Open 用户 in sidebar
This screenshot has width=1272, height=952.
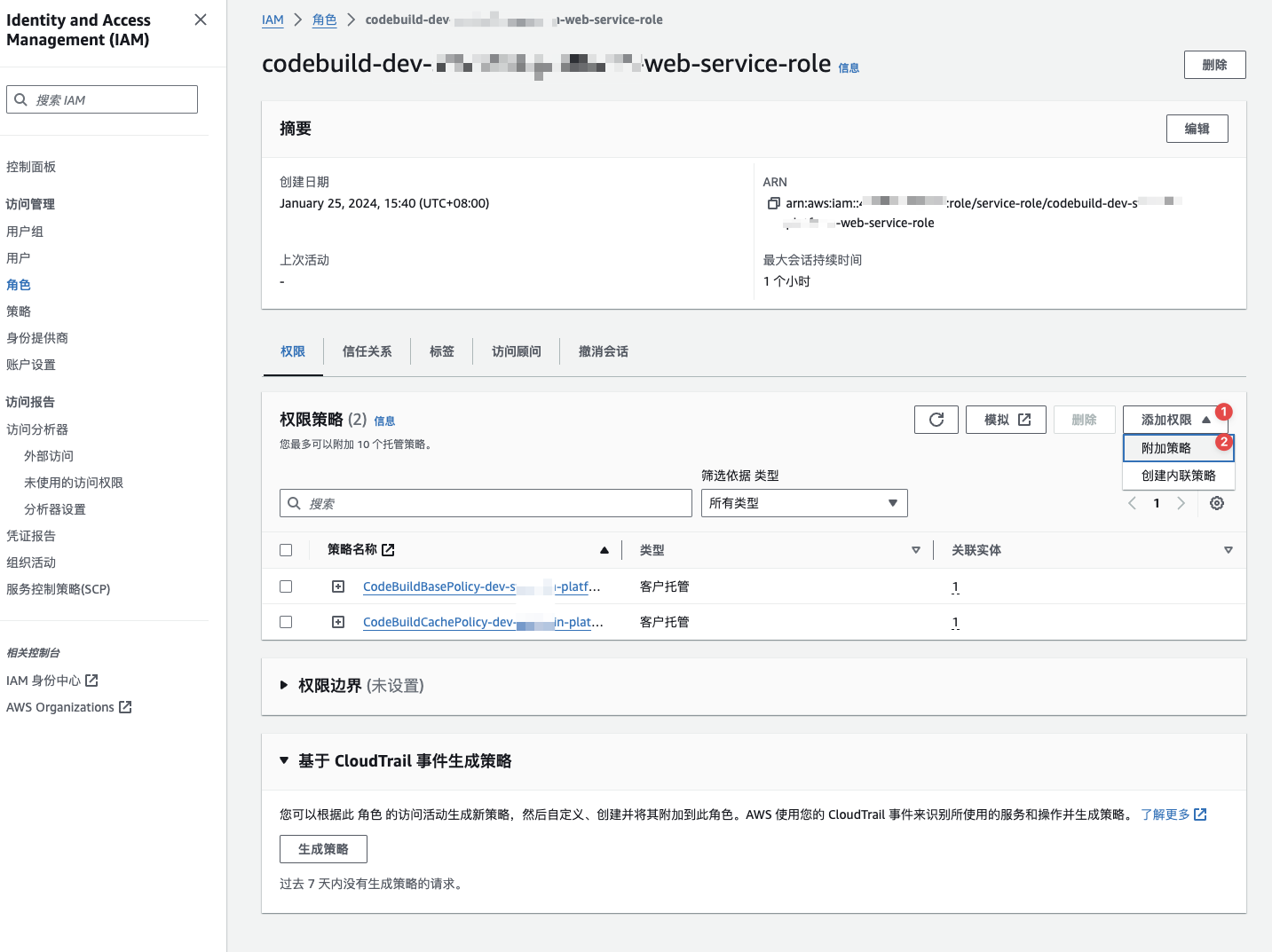(x=19, y=258)
